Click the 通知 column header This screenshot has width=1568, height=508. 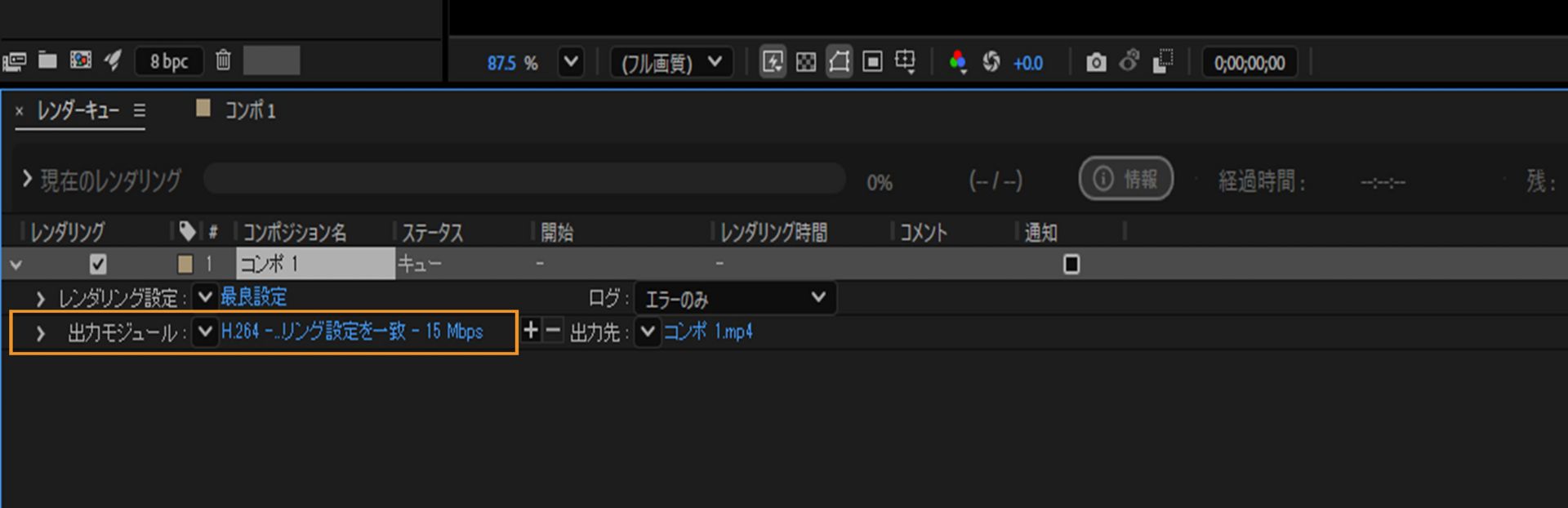coord(1041,233)
